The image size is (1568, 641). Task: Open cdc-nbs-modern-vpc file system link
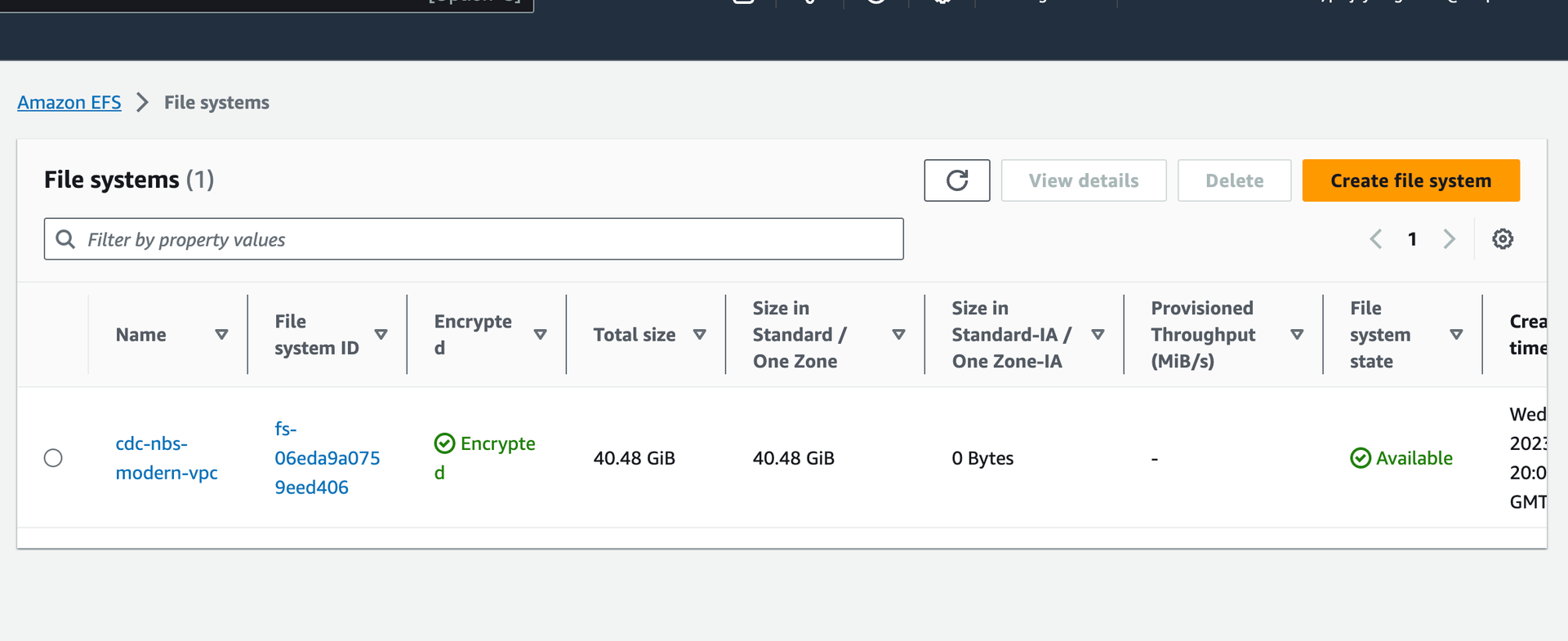point(166,458)
